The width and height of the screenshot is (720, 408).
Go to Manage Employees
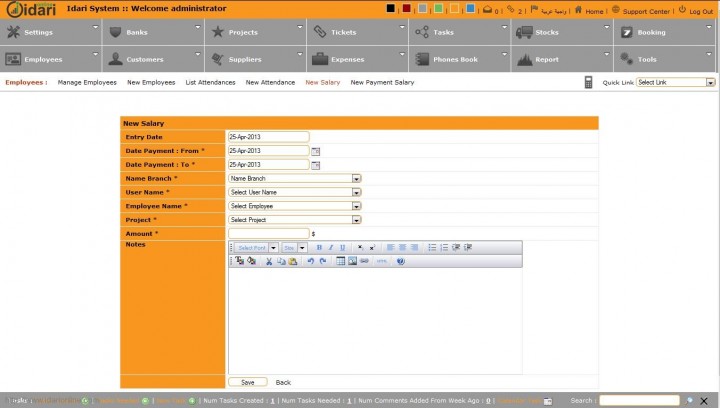(87, 83)
